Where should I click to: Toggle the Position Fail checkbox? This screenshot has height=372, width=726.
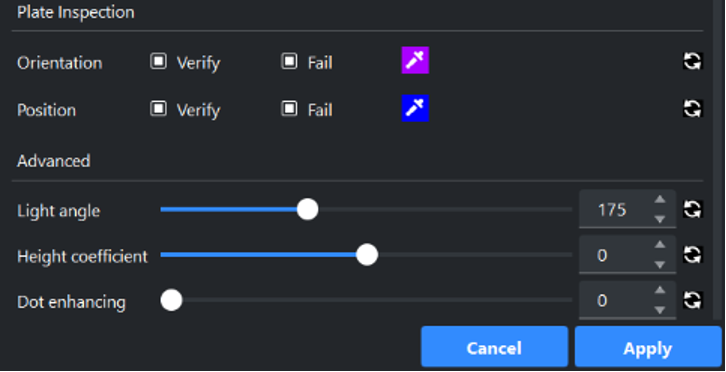[289, 109]
